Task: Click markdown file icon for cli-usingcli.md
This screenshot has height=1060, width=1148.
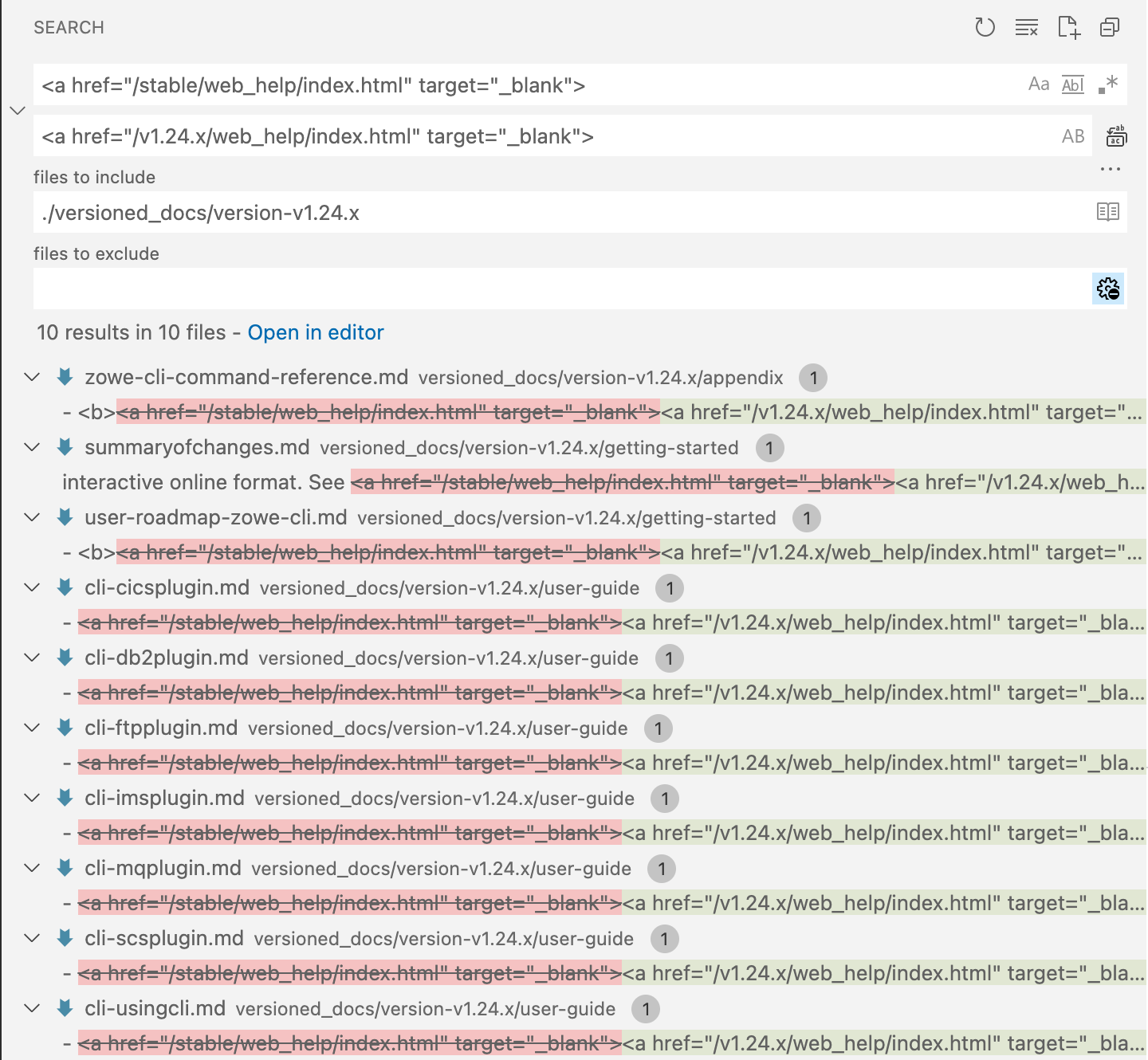Action: [65, 1008]
